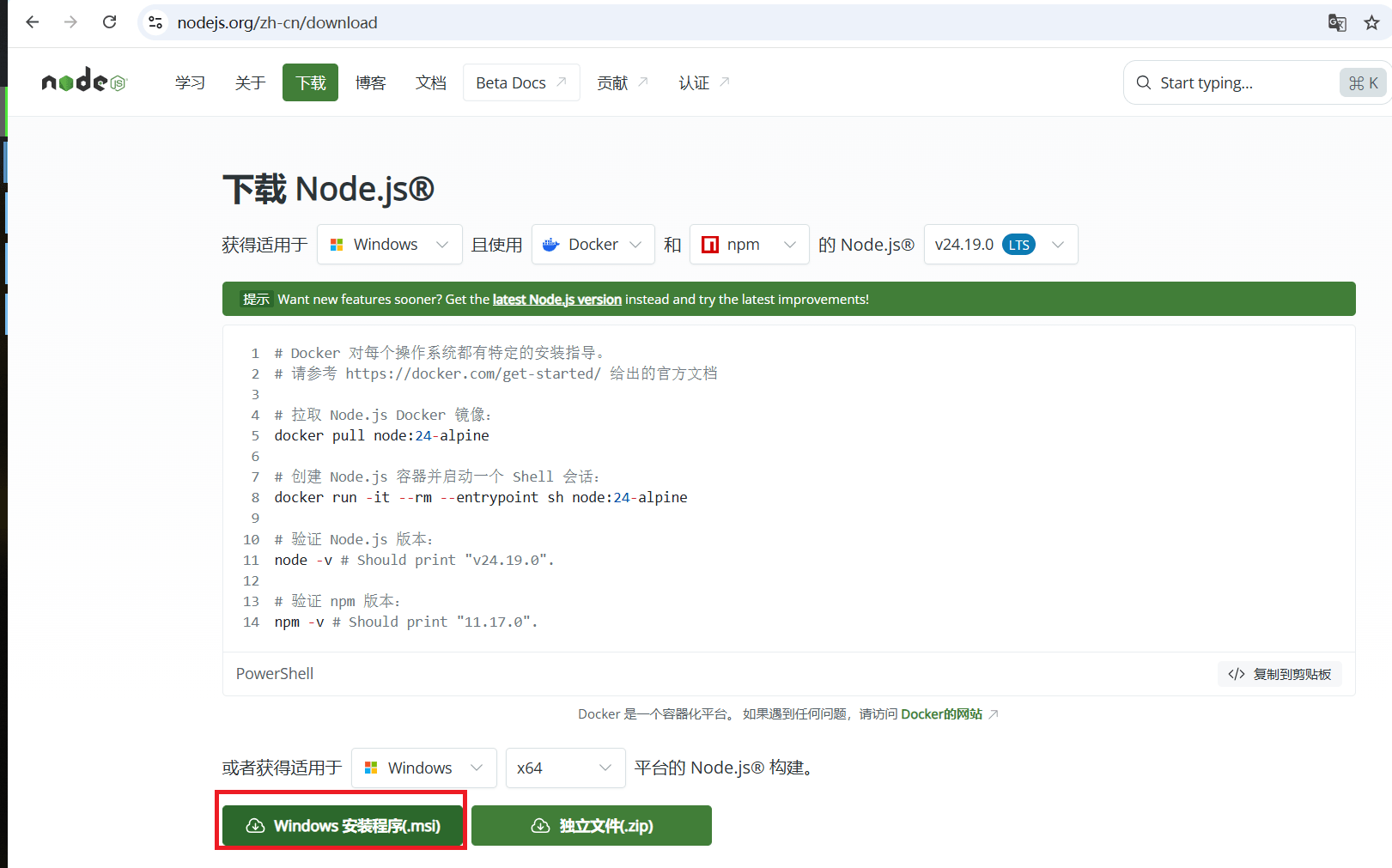Download the 独立文件(.zip)

click(x=592, y=826)
